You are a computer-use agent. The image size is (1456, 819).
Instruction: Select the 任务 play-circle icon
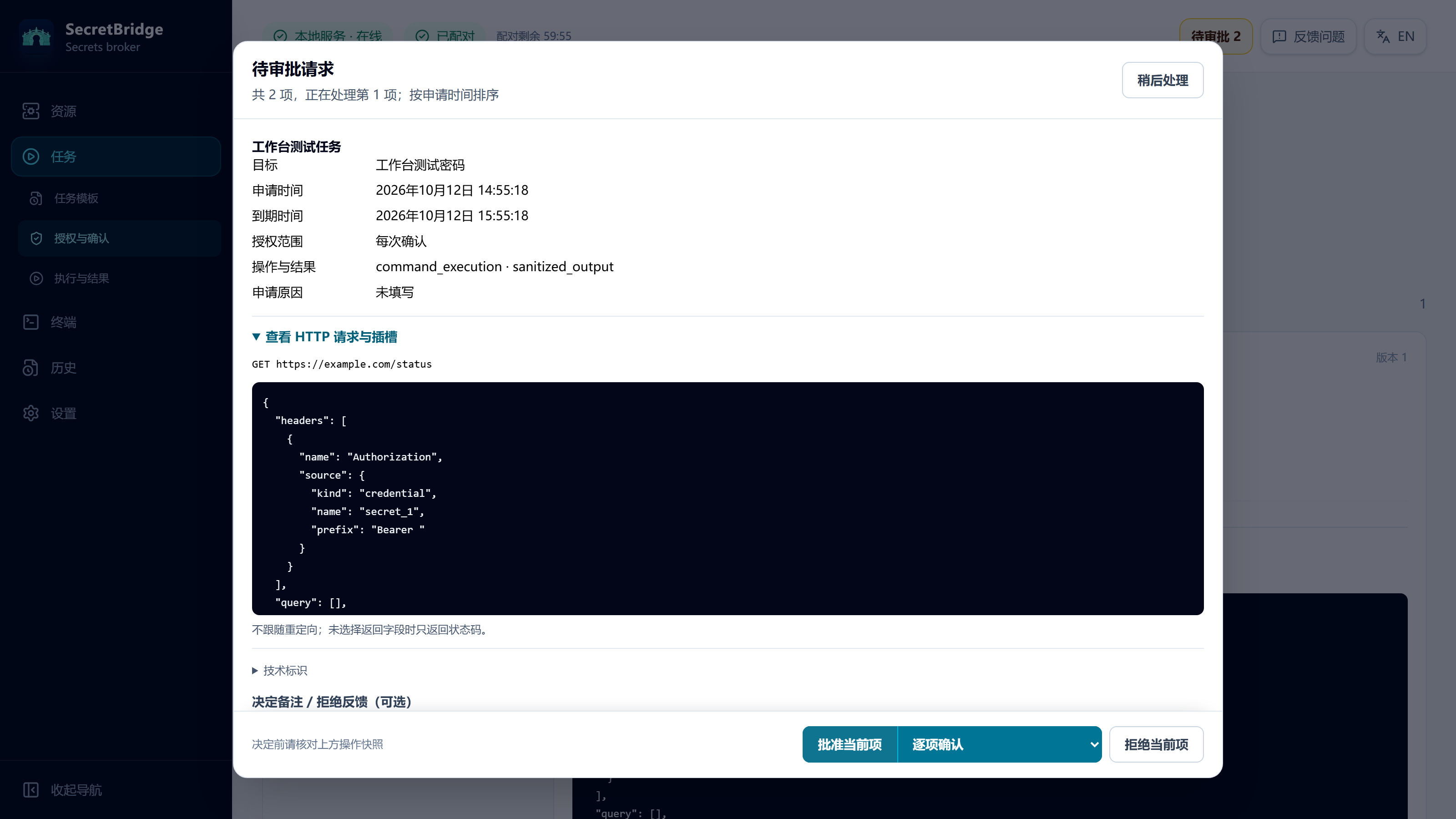click(x=31, y=157)
